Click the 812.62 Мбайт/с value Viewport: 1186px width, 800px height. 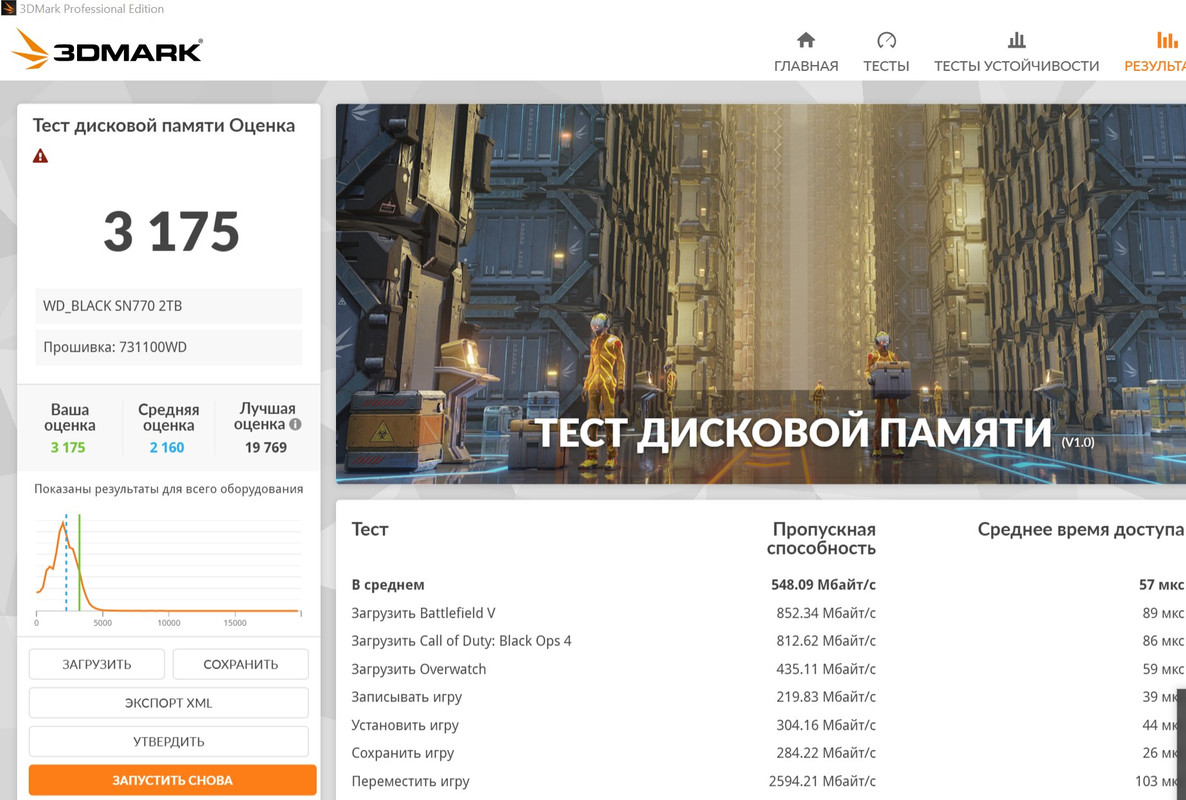click(x=826, y=640)
